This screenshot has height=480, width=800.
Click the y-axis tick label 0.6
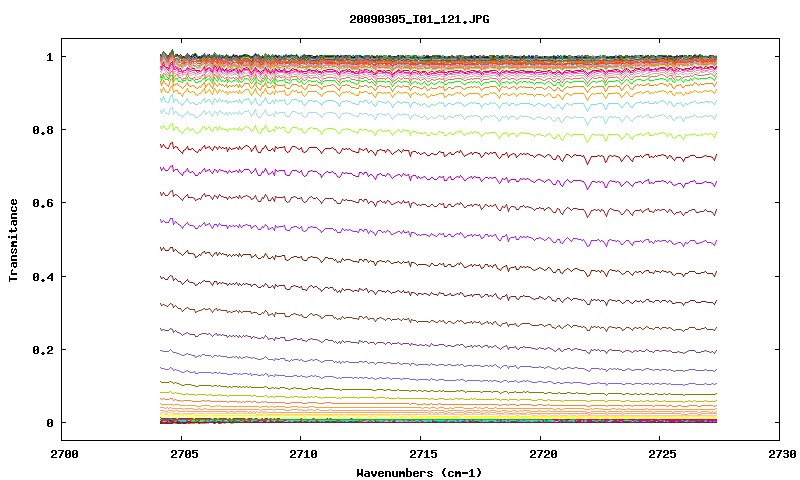[43, 203]
